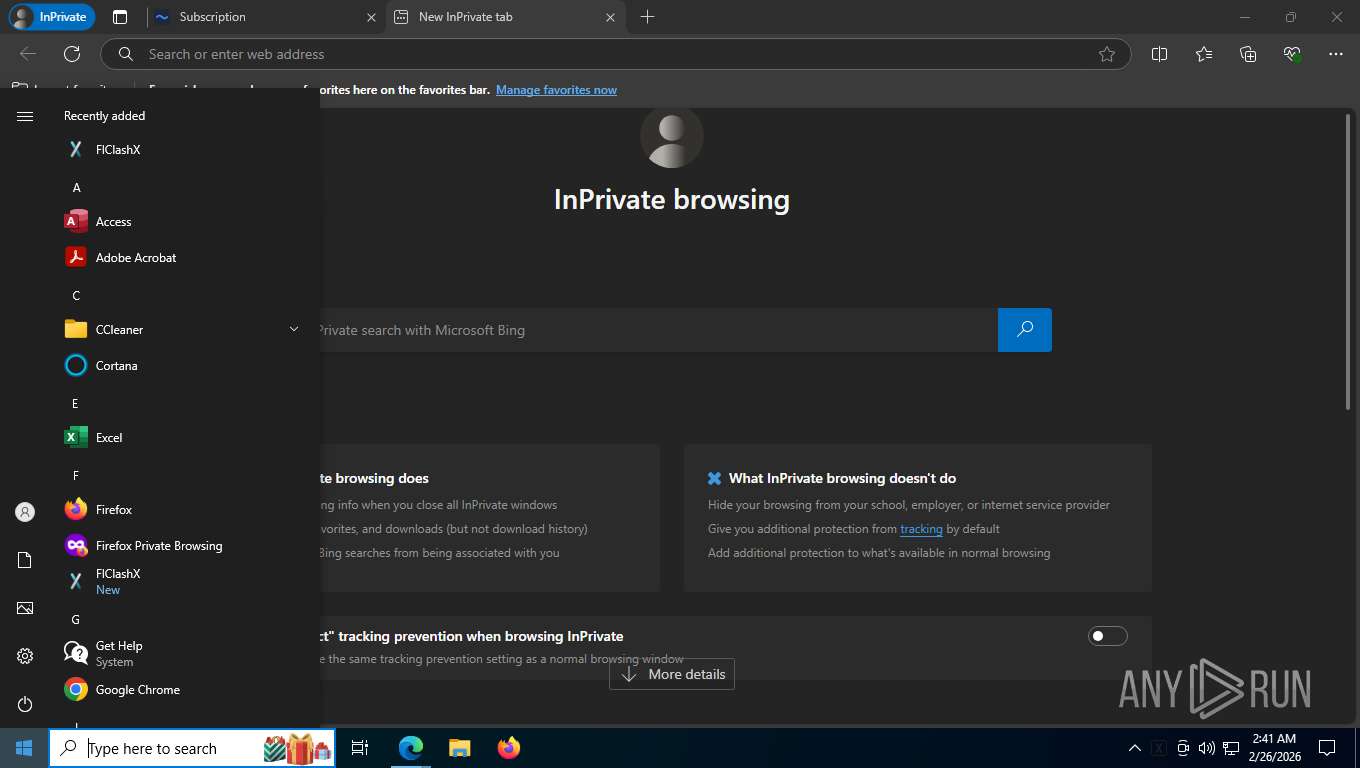Viewport: 1360px width, 768px height.
Task: Open Edge tab actions menu
Action: [120, 17]
